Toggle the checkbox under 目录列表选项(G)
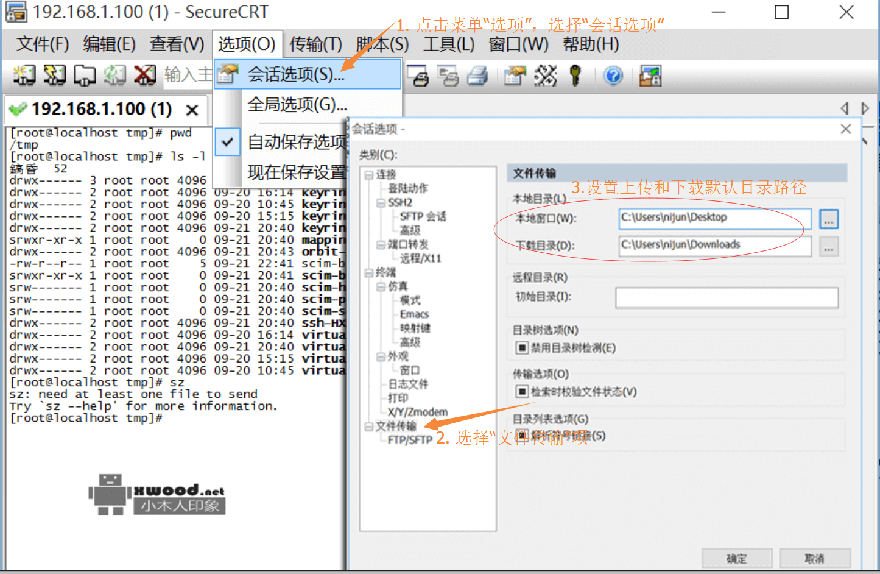 click(522, 435)
